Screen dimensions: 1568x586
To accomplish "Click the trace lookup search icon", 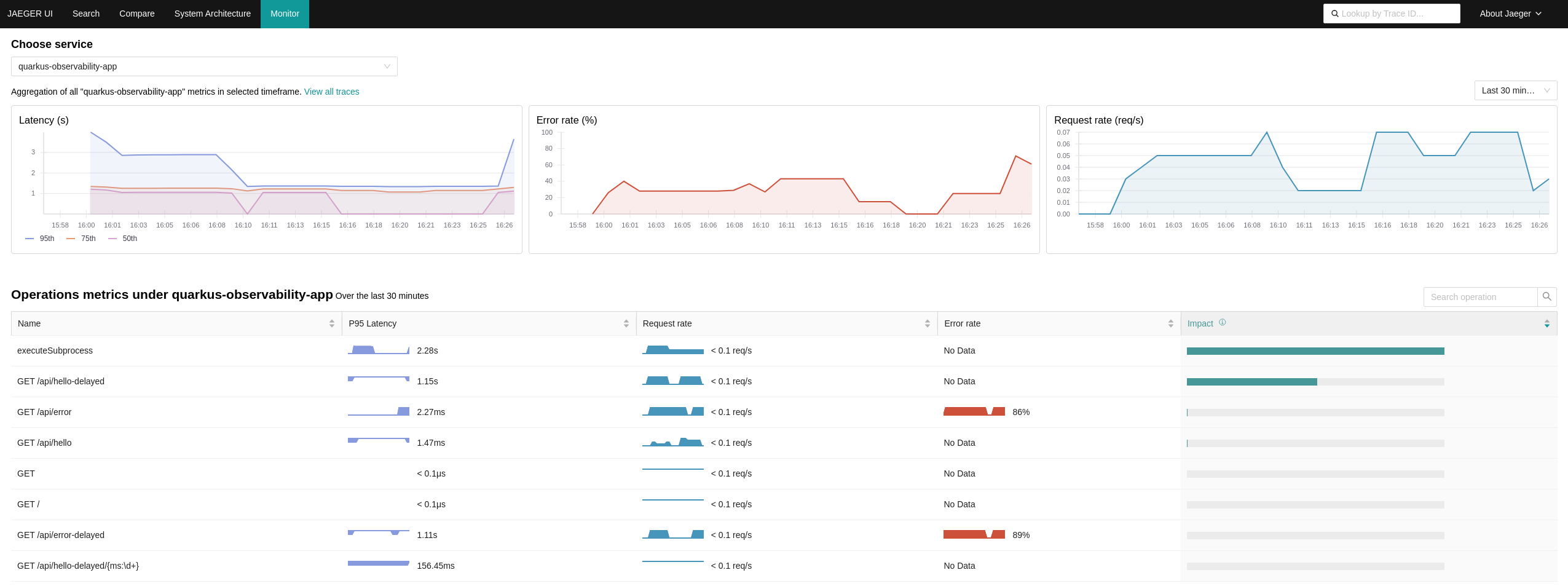I will tap(1334, 14).
